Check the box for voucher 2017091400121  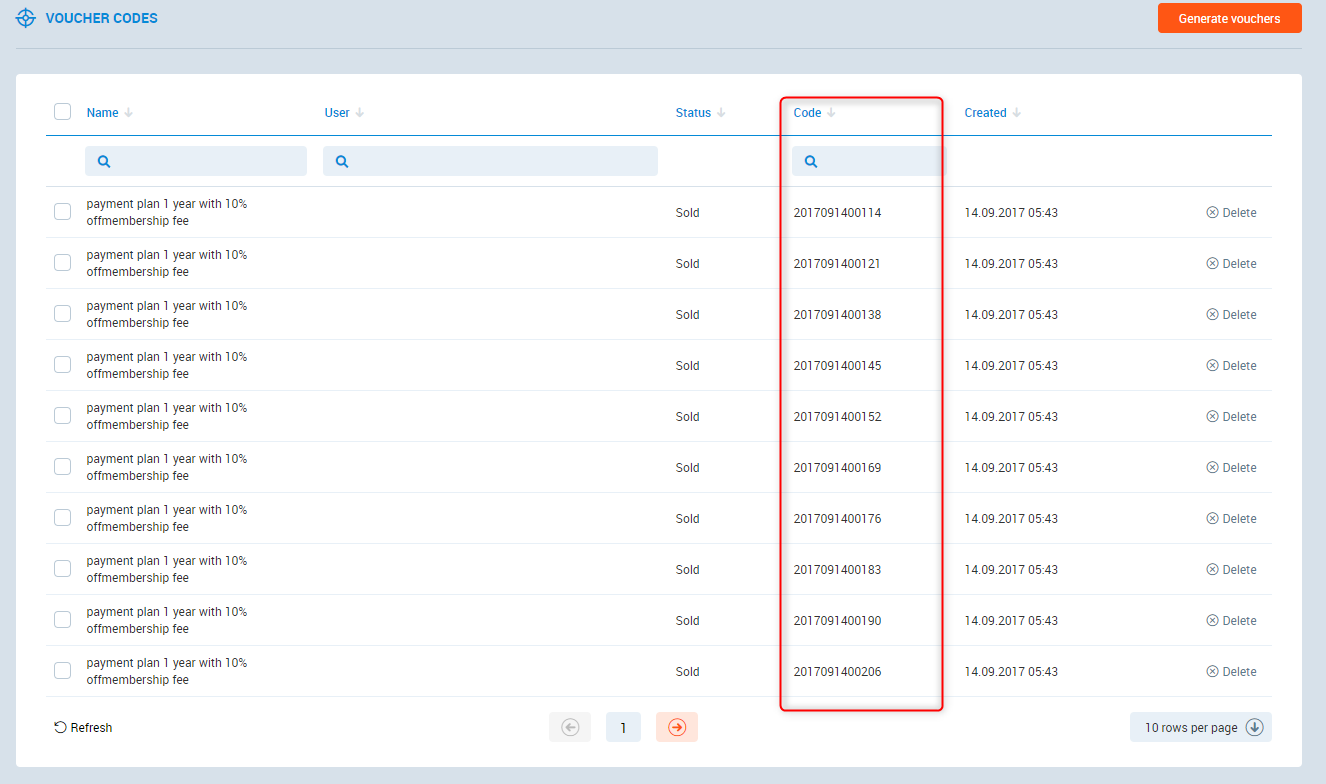point(62,263)
